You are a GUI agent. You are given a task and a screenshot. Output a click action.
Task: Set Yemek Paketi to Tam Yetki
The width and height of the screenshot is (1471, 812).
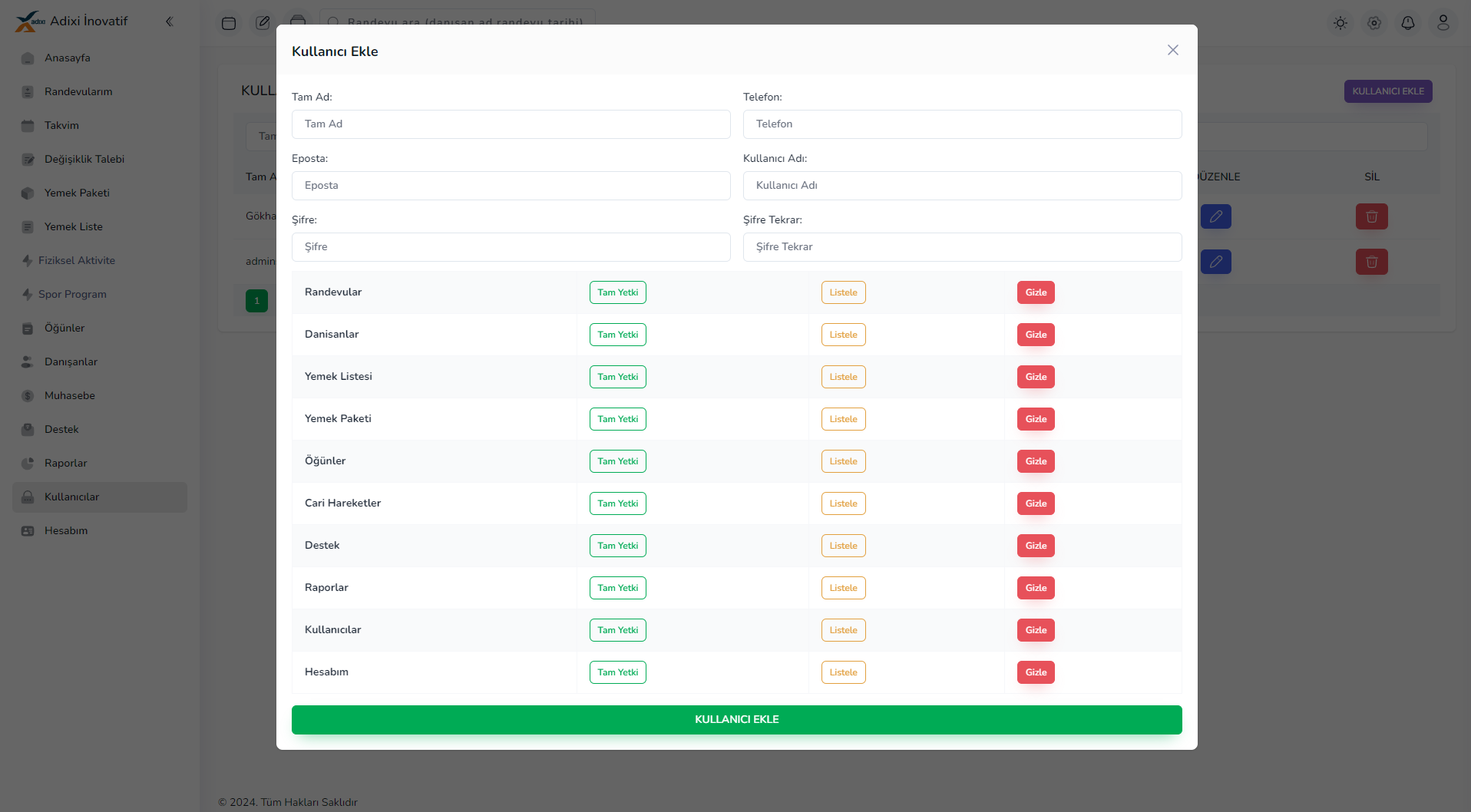618,419
